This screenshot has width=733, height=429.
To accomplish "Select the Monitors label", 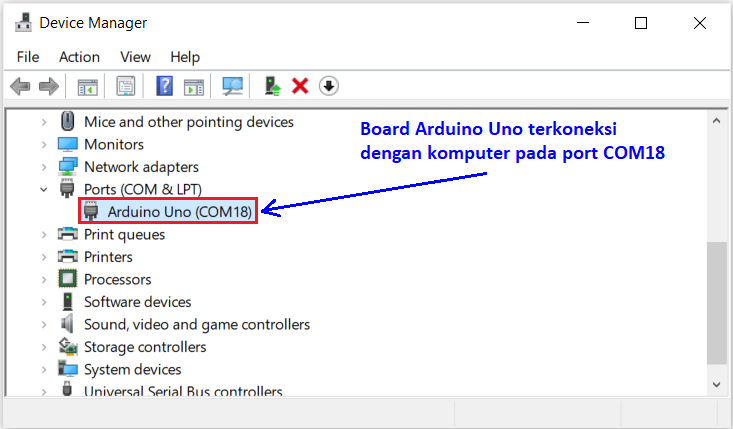I will [x=114, y=144].
